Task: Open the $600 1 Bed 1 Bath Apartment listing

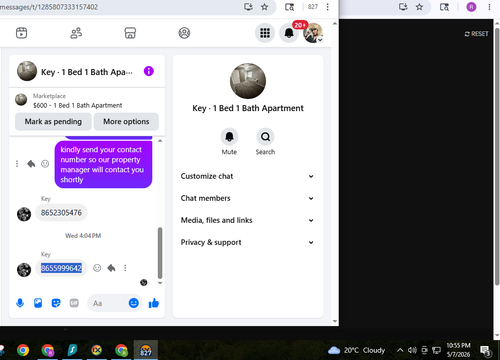Action: pos(77,105)
